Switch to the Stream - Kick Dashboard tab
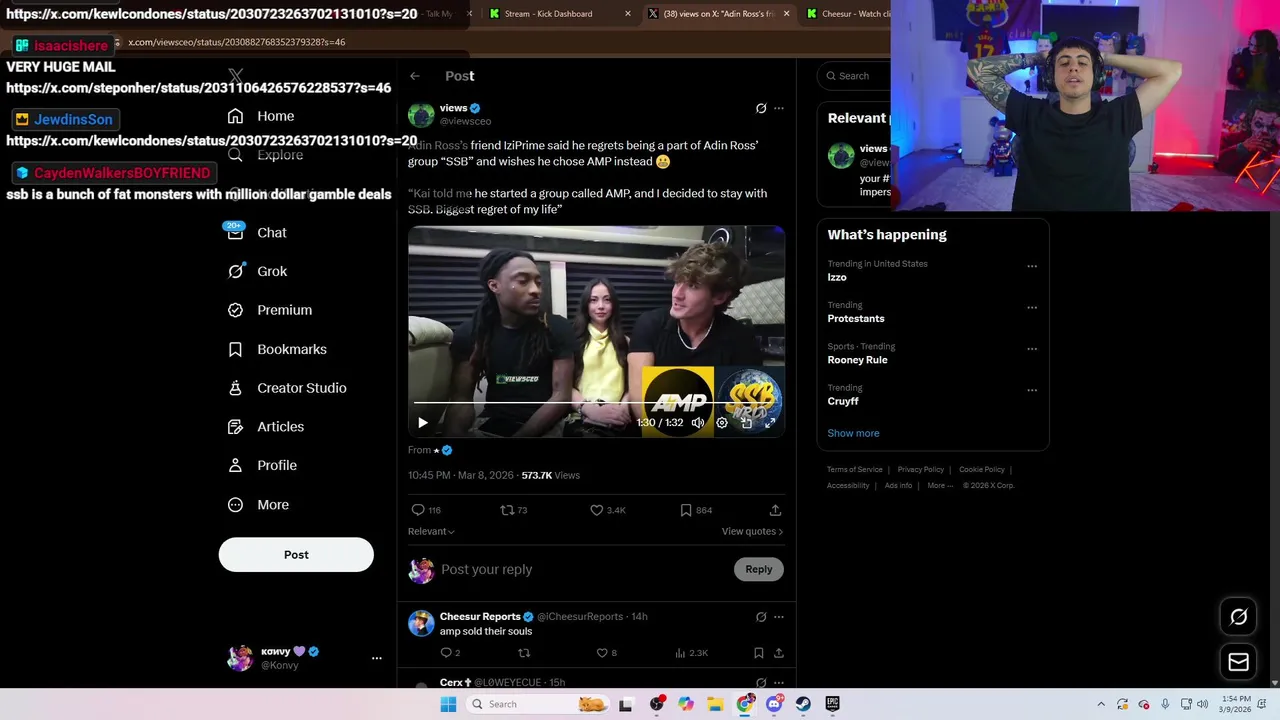 pos(560,14)
